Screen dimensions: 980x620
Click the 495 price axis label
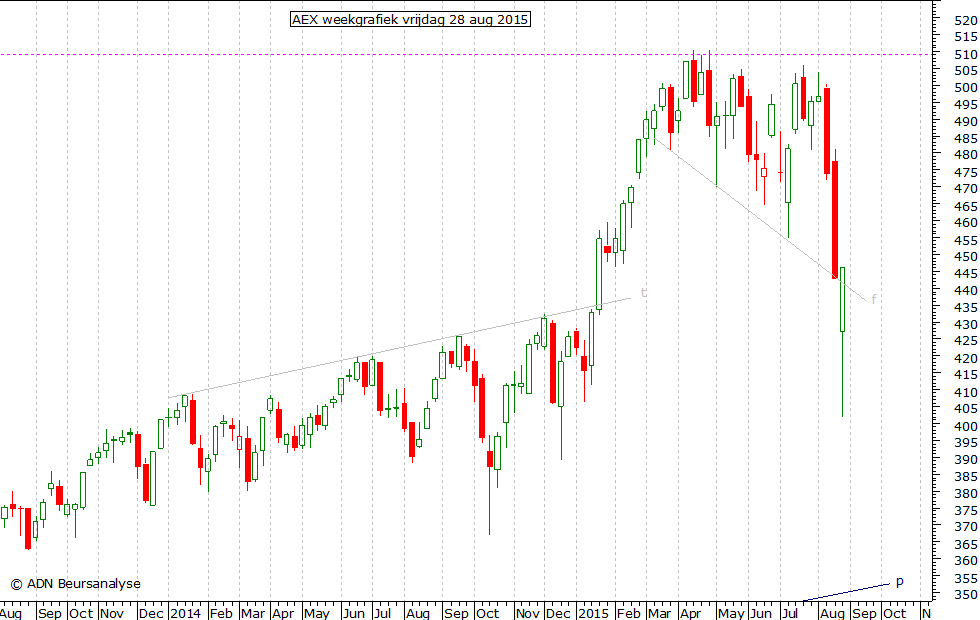coord(966,104)
